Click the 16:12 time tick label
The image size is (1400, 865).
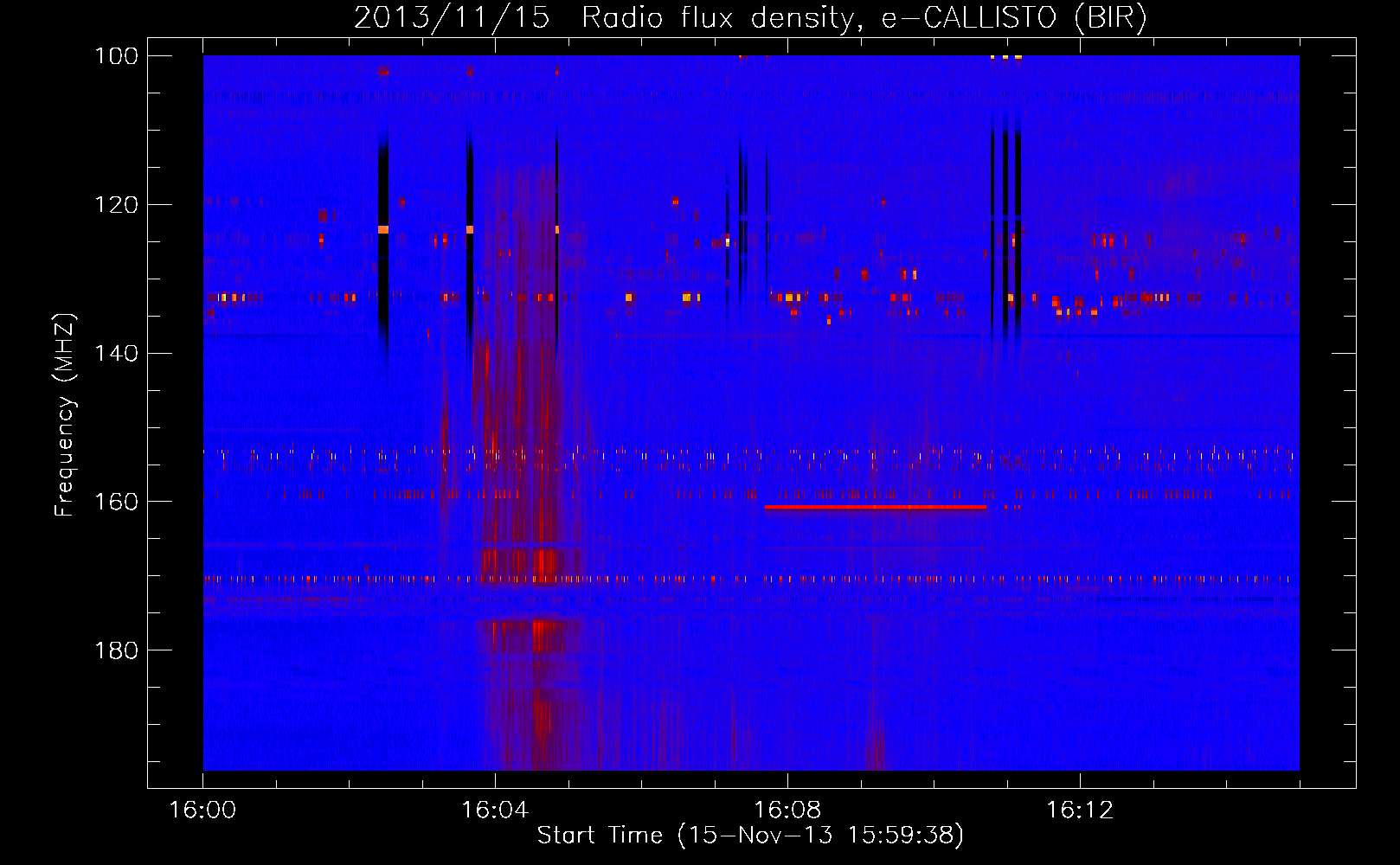coord(1080,811)
